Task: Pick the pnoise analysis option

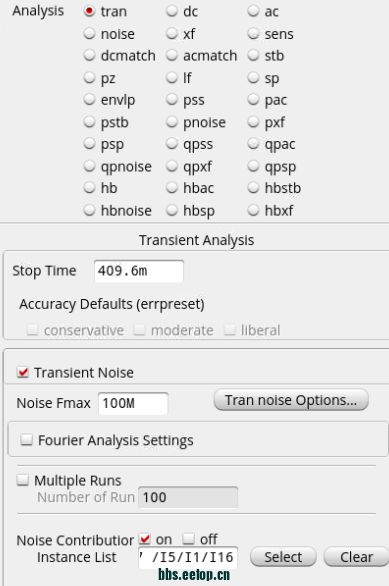Action: [x=172, y=122]
